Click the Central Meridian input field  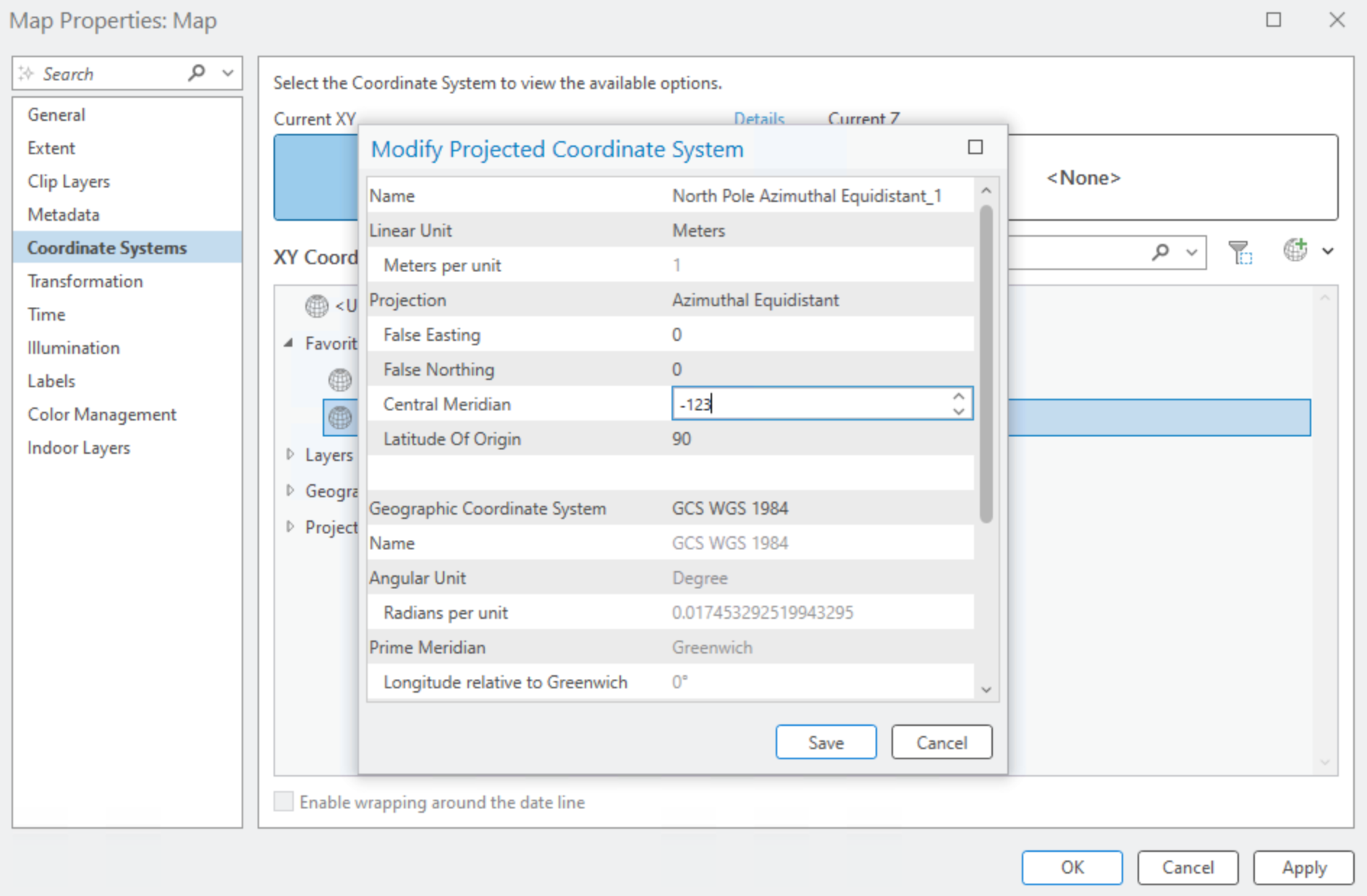click(x=809, y=404)
